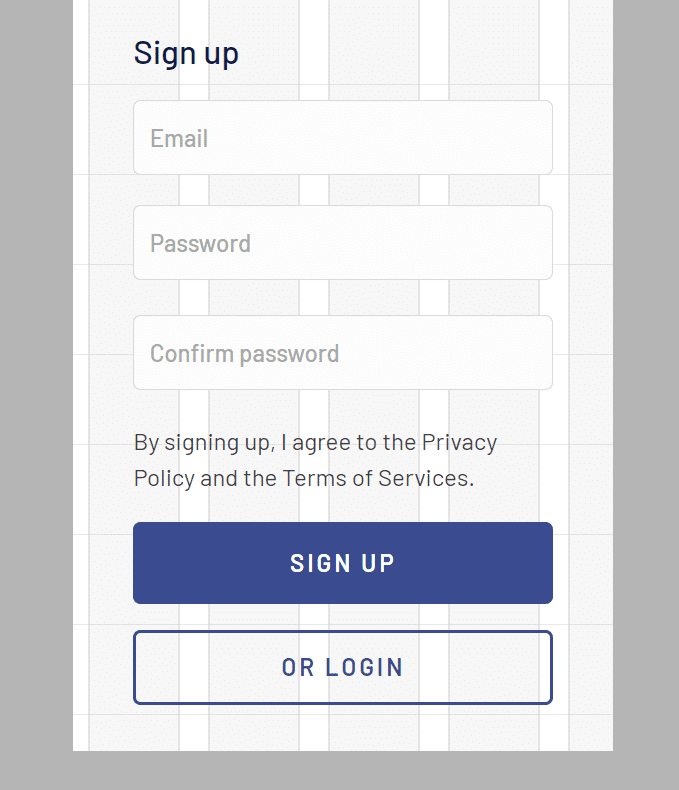679x790 pixels.
Task: Click the OR LOGIN button
Action: click(342, 667)
